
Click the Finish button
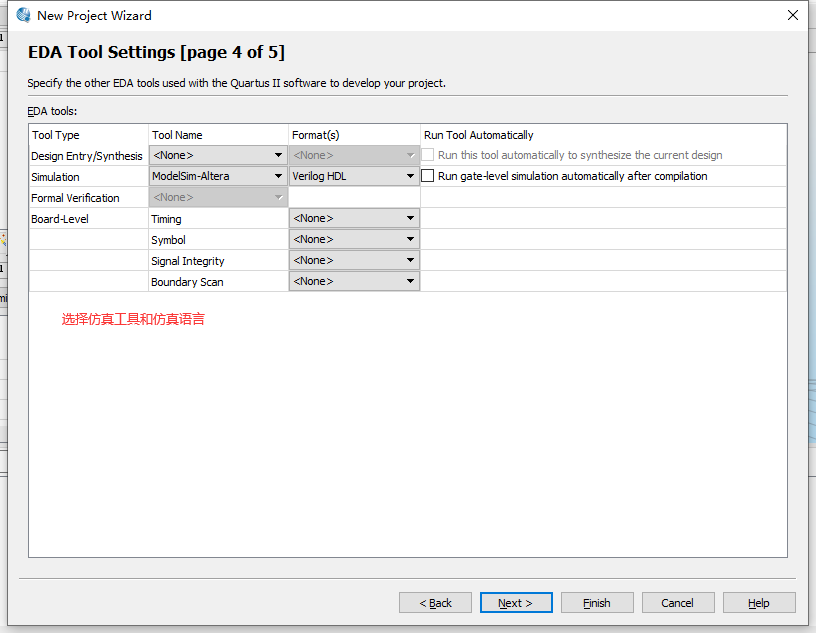(x=597, y=603)
